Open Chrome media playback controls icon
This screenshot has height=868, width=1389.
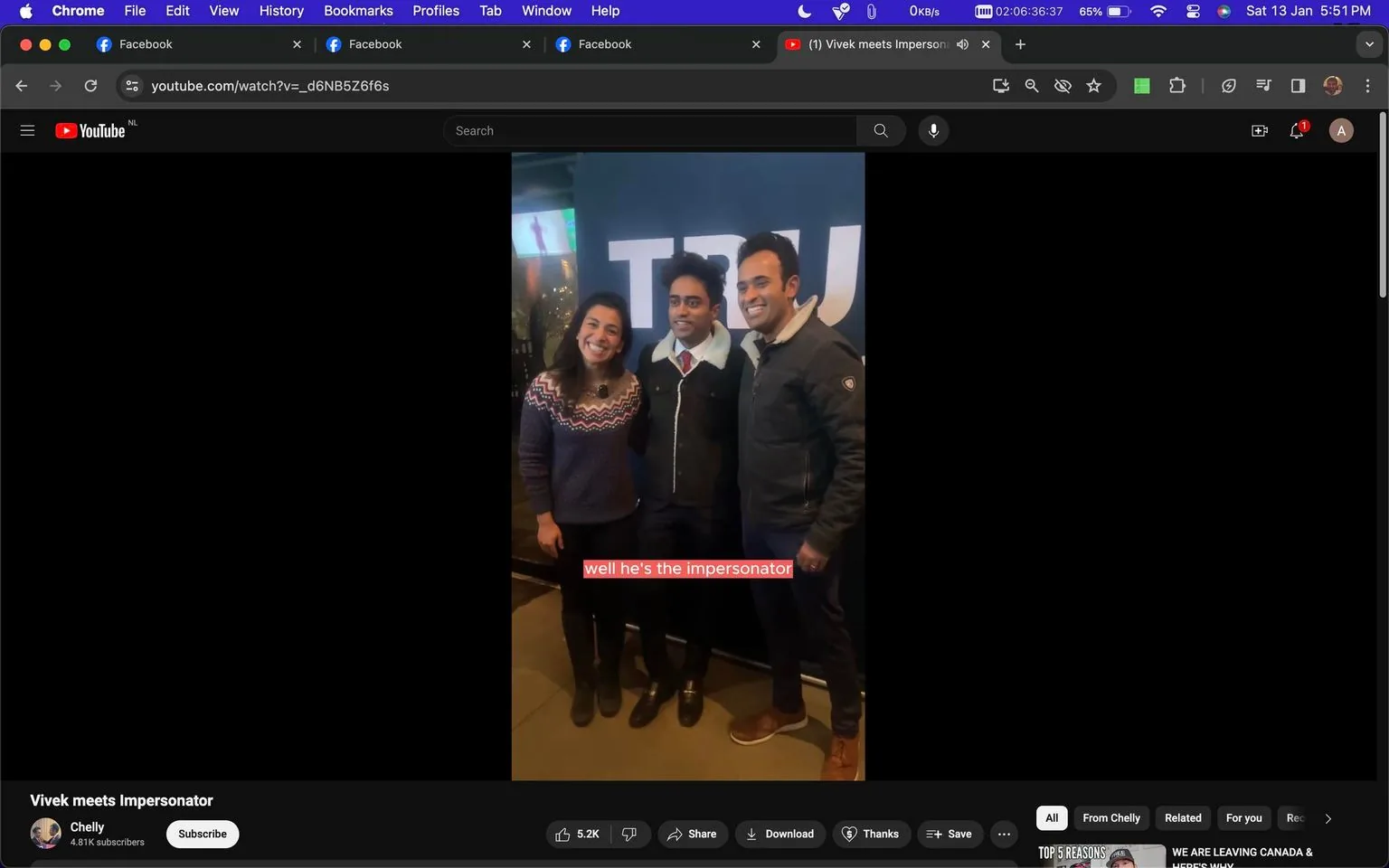(1262, 85)
